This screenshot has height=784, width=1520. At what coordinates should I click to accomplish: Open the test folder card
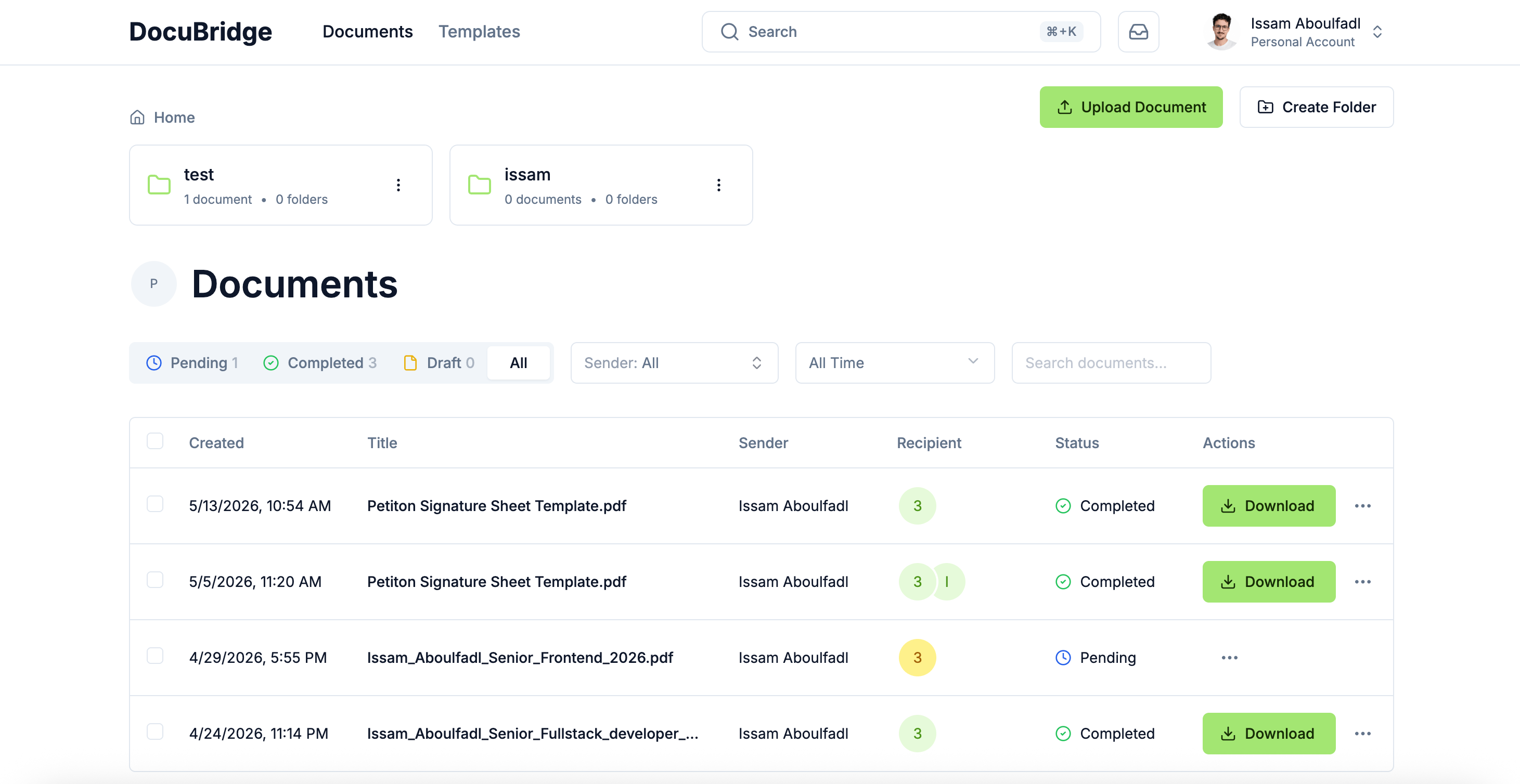[281, 185]
